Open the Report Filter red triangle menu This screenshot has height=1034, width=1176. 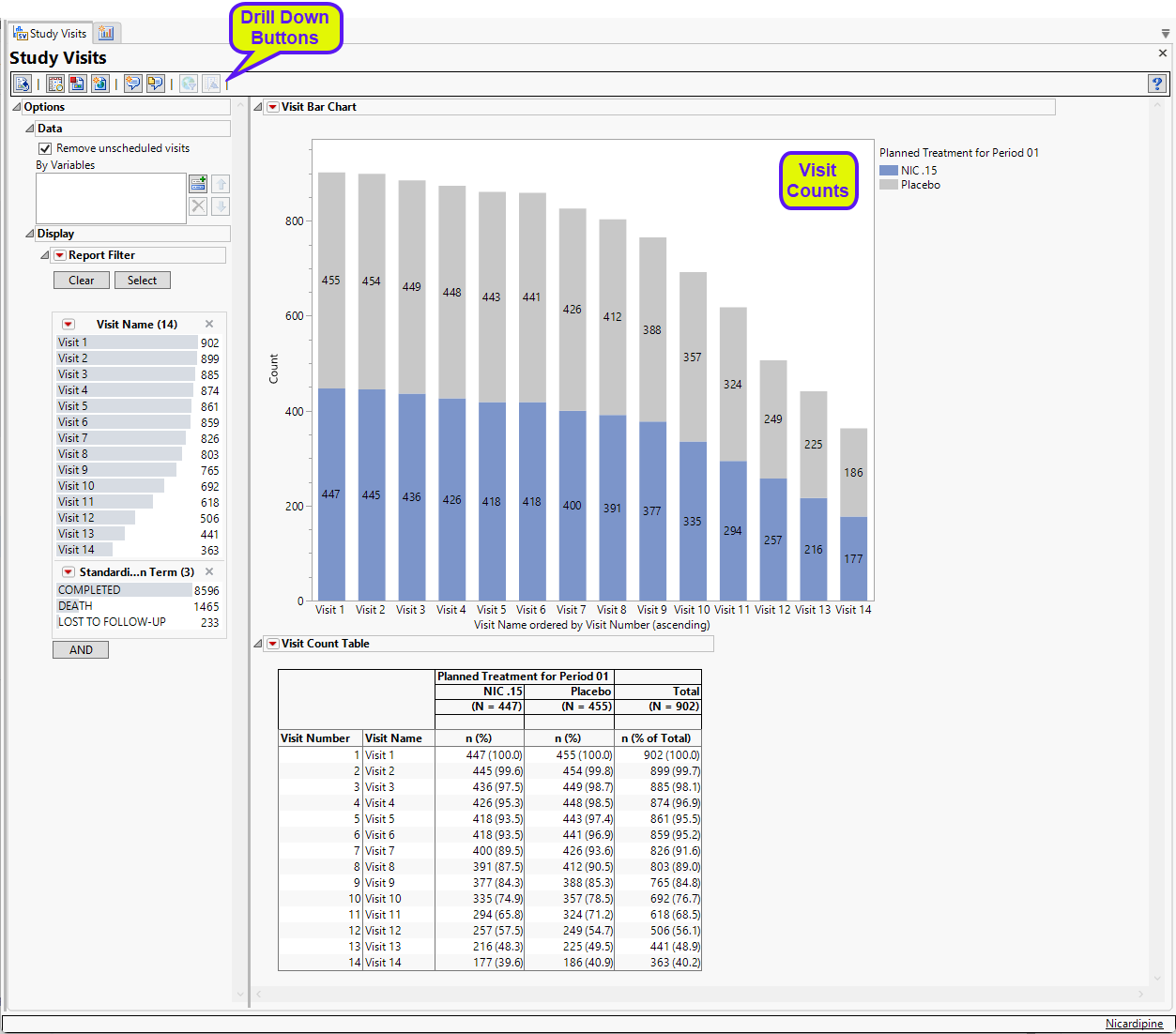point(59,255)
